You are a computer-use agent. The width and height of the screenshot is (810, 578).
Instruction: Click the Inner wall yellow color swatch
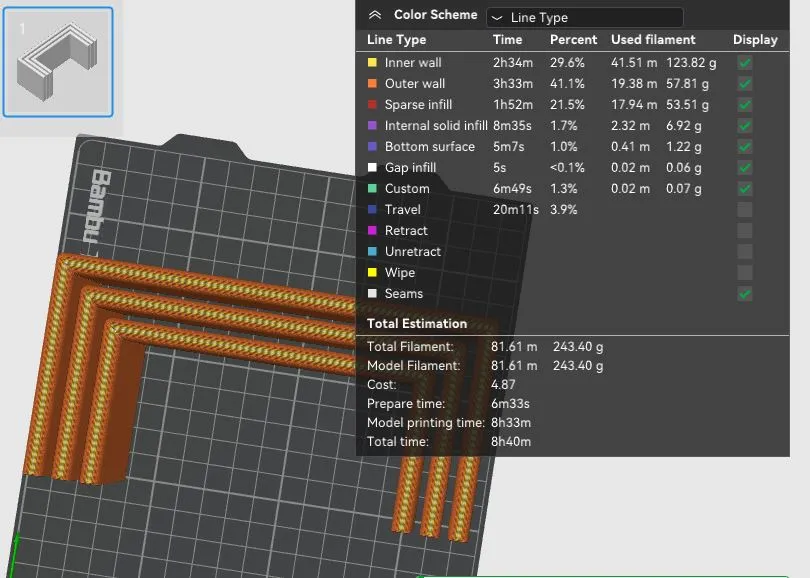click(x=373, y=63)
